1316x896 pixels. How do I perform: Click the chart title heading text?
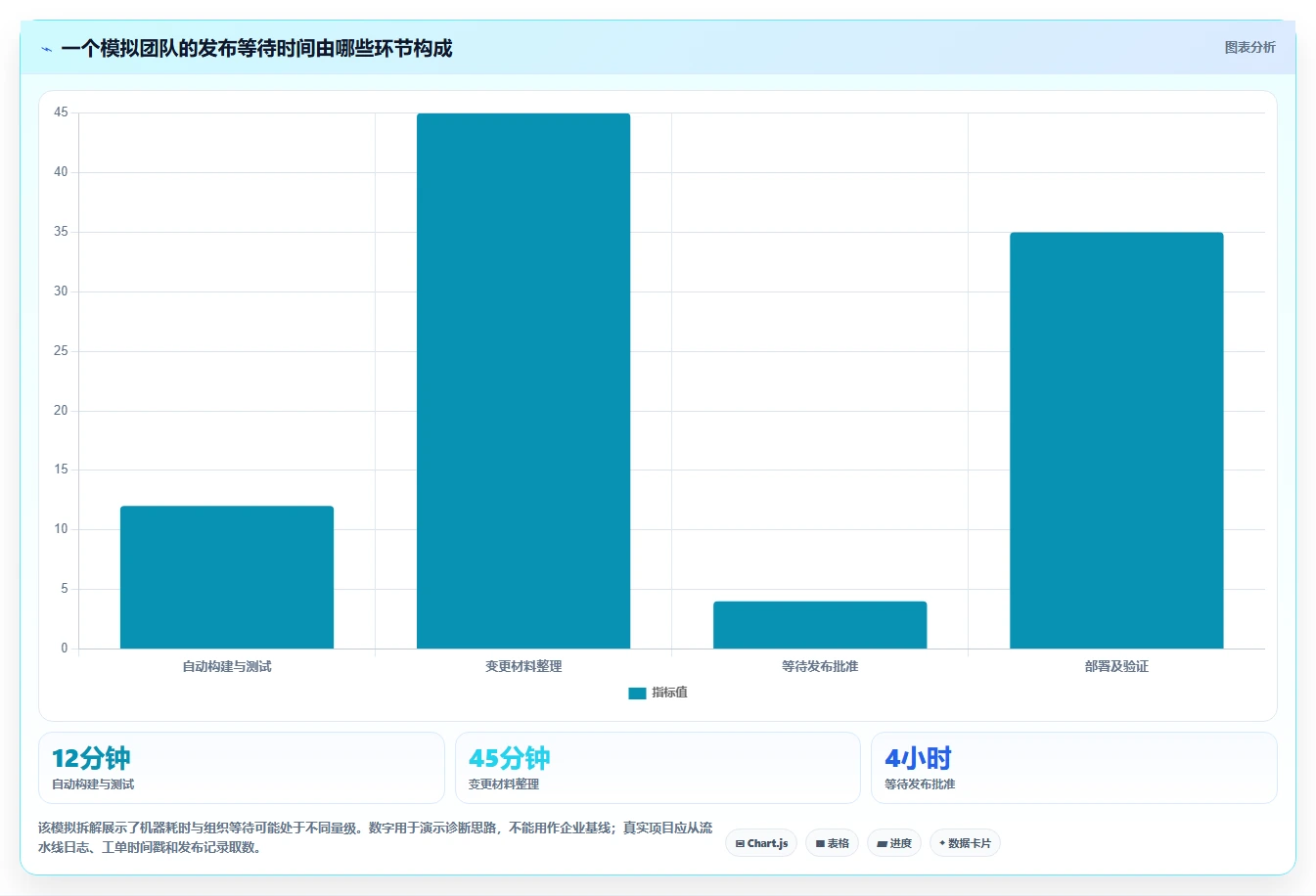pyautogui.click(x=256, y=49)
